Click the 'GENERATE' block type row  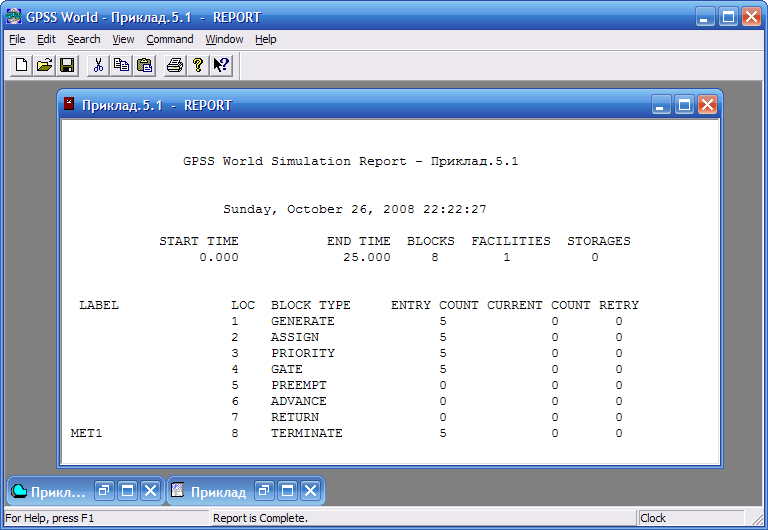302,321
